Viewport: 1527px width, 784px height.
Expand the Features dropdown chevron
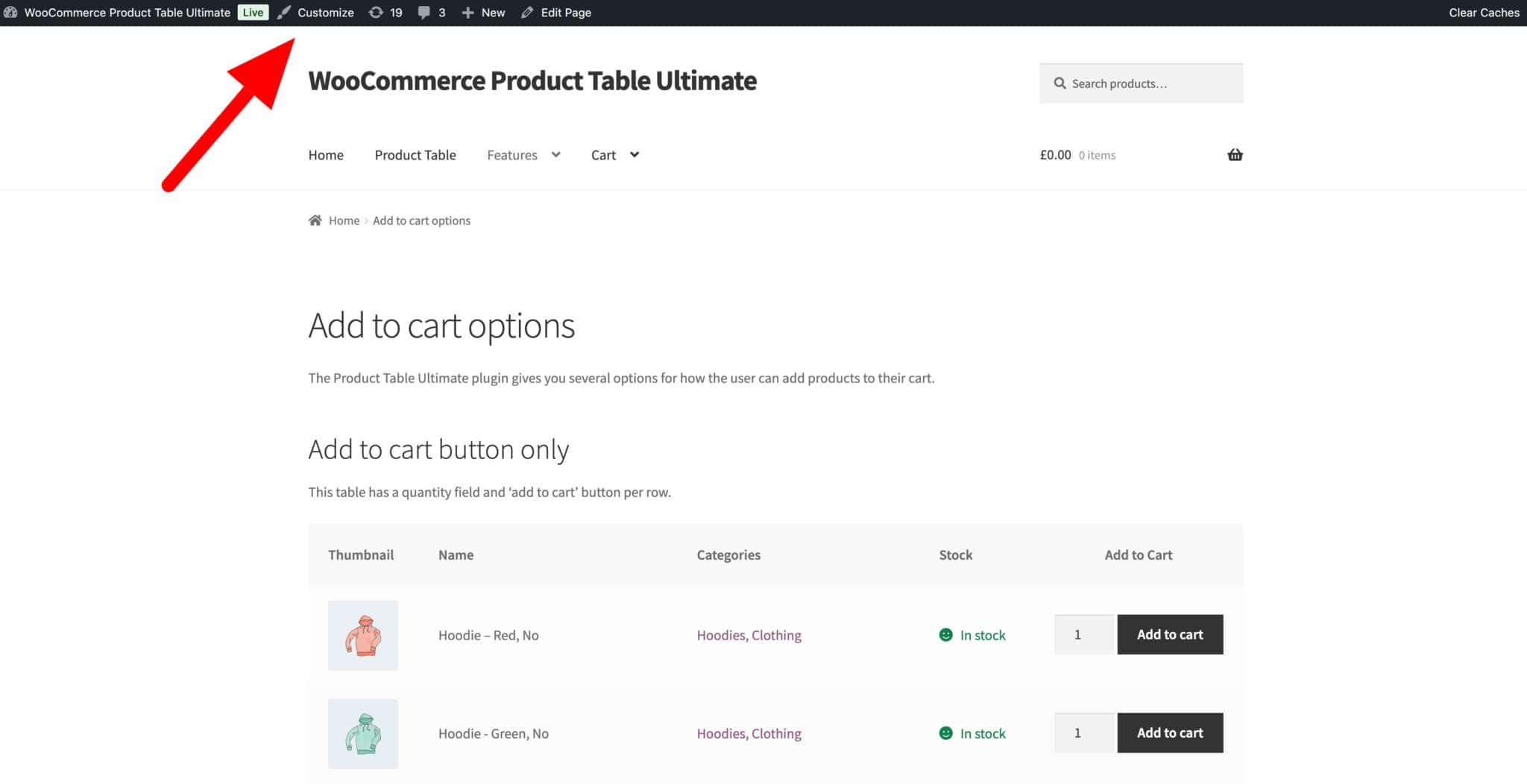pyautogui.click(x=555, y=155)
